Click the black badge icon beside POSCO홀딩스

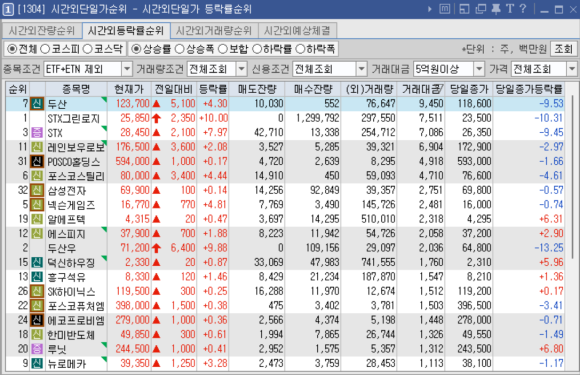tap(37, 161)
